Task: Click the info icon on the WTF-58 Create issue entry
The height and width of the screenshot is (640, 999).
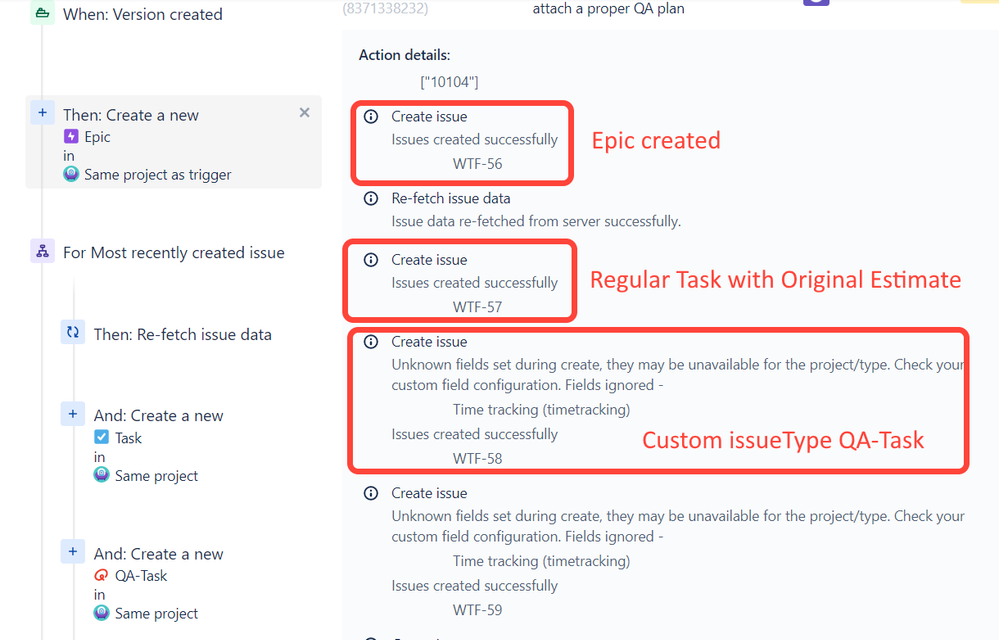Action: point(371,341)
